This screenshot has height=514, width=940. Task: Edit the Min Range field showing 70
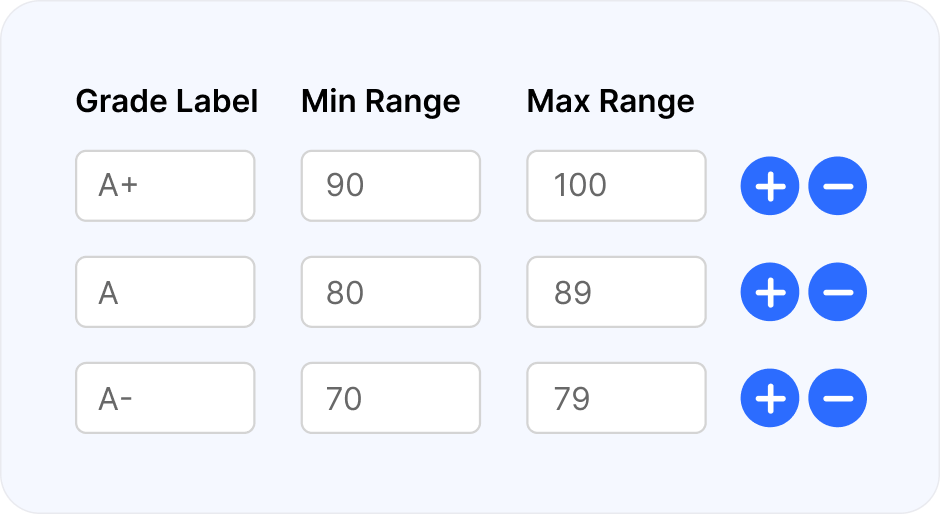[391, 398]
